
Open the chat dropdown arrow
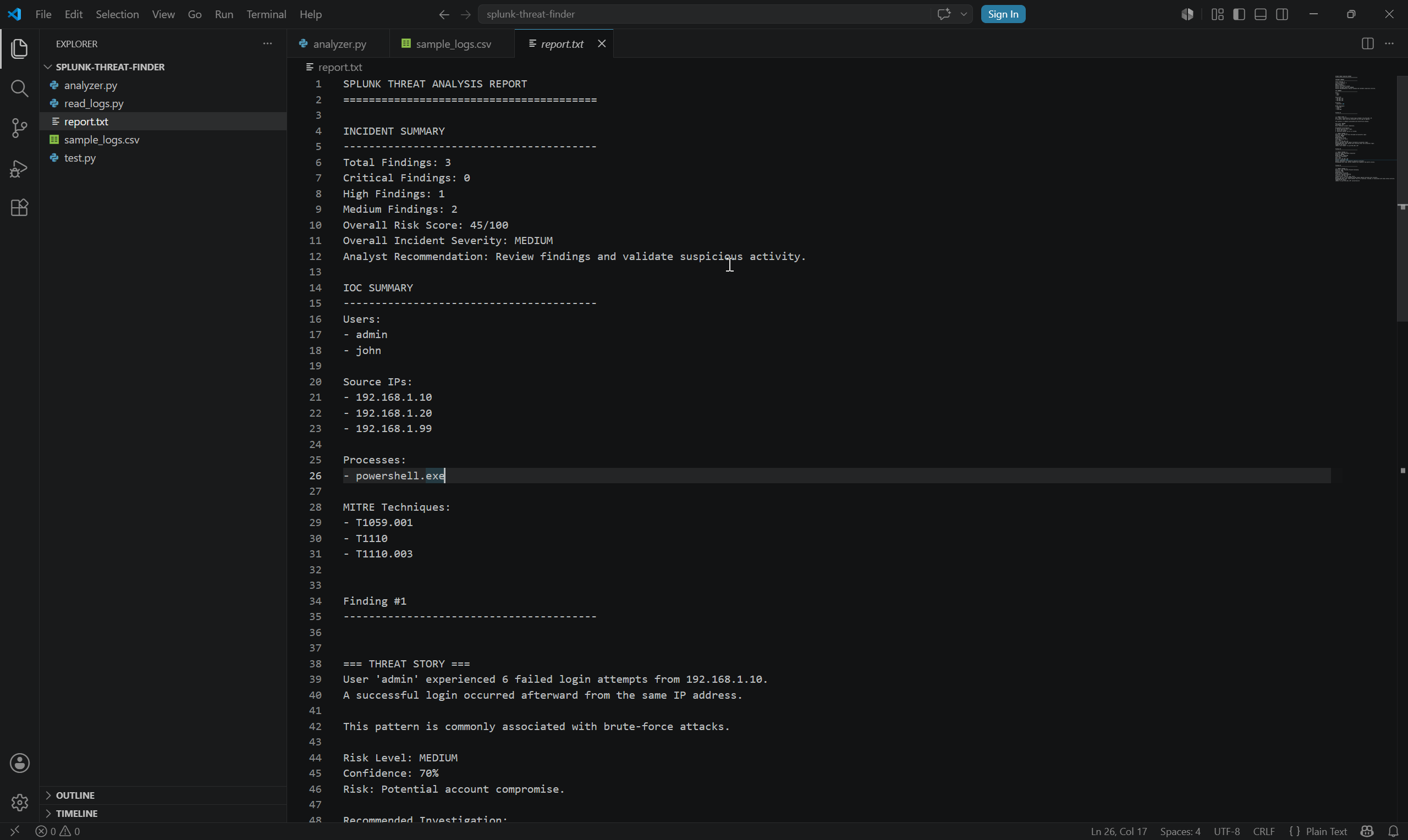point(964,14)
